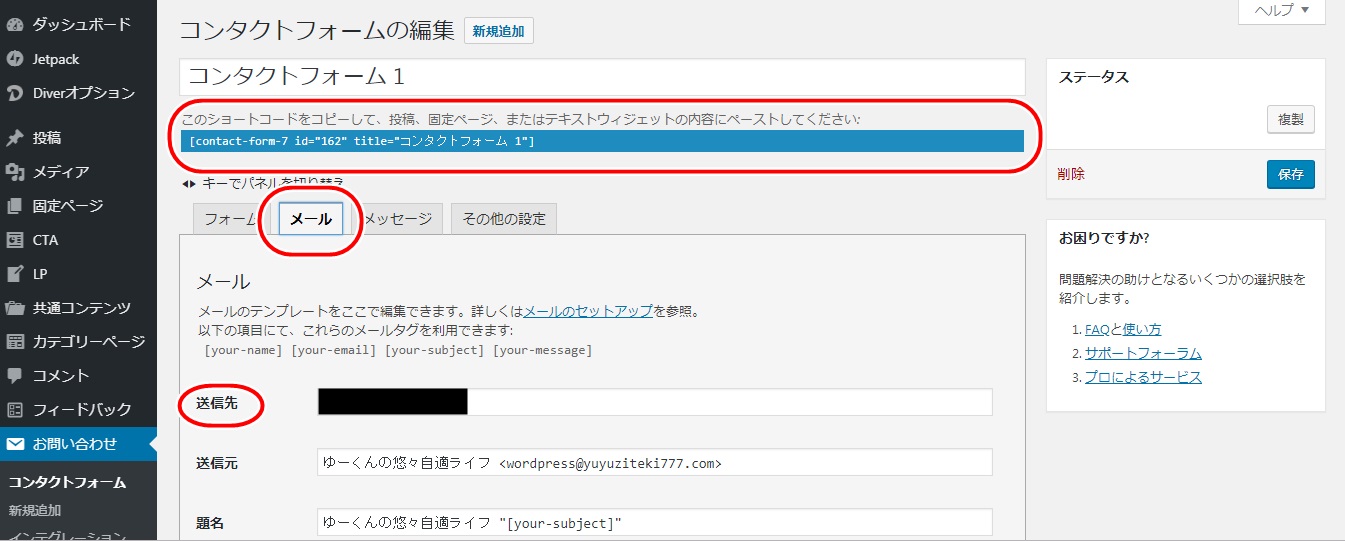Click the 固定ページ pages icon

[x=15, y=206]
